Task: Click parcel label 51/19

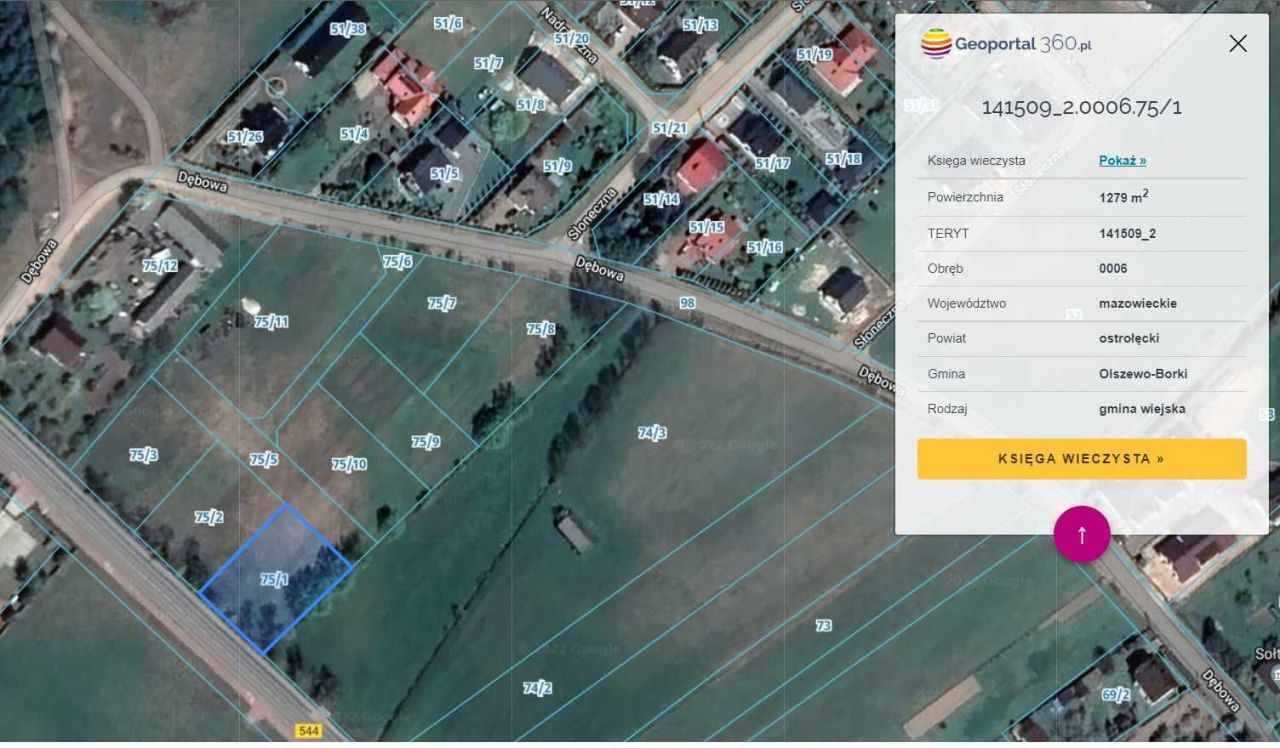Action: [x=814, y=55]
